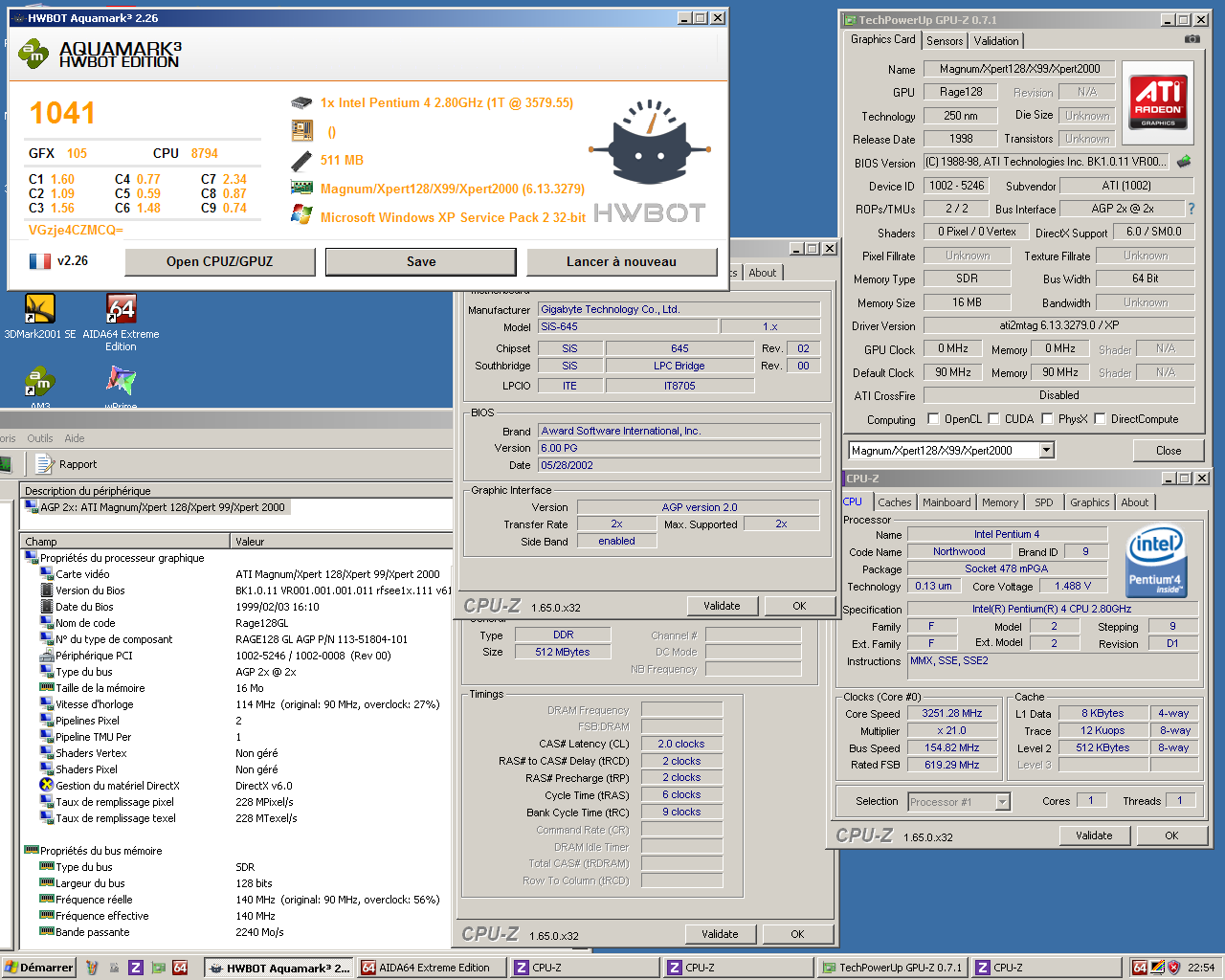Click the DirectX icon beside Gestion du matériel DirectX
1225x980 pixels.
click(46, 785)
